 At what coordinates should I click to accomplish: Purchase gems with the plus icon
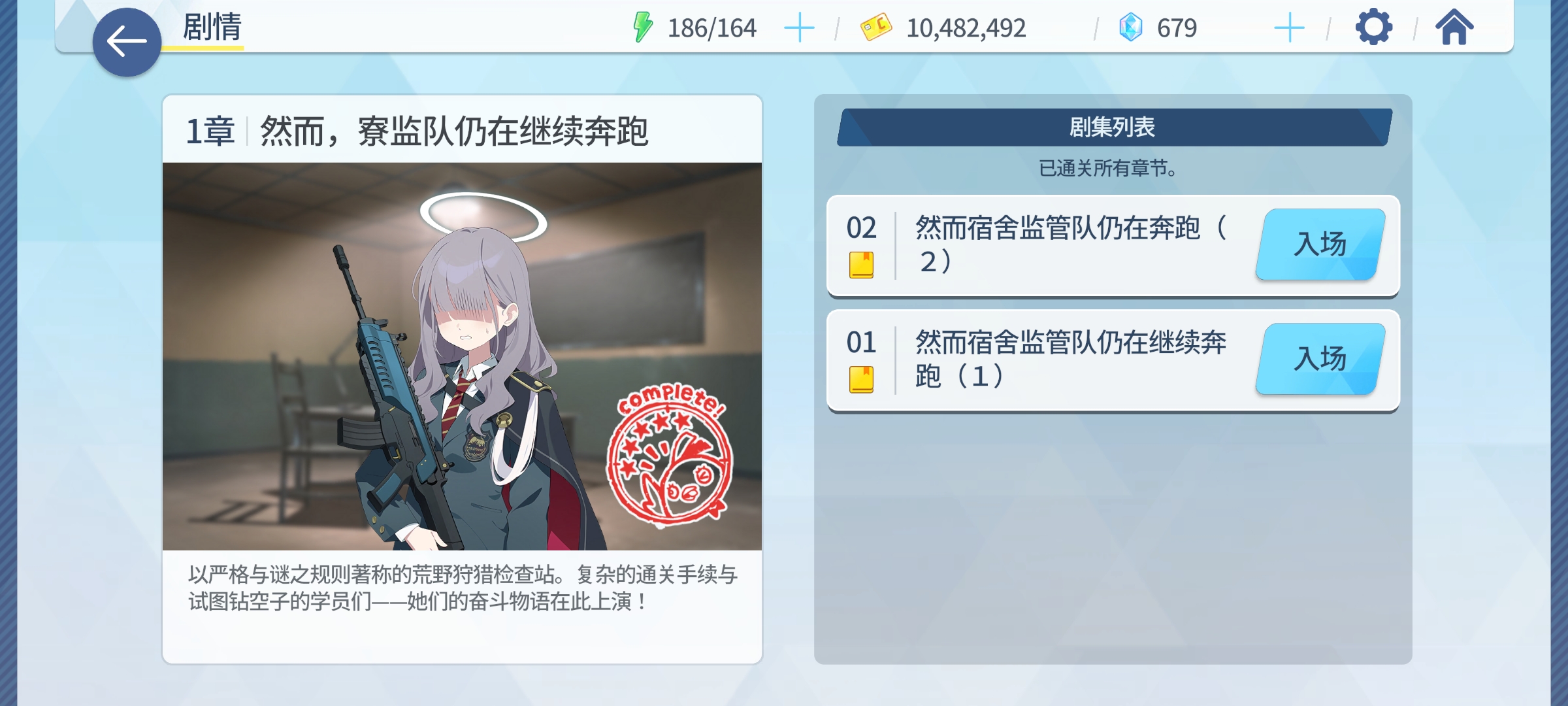(x=1290, y=28)
